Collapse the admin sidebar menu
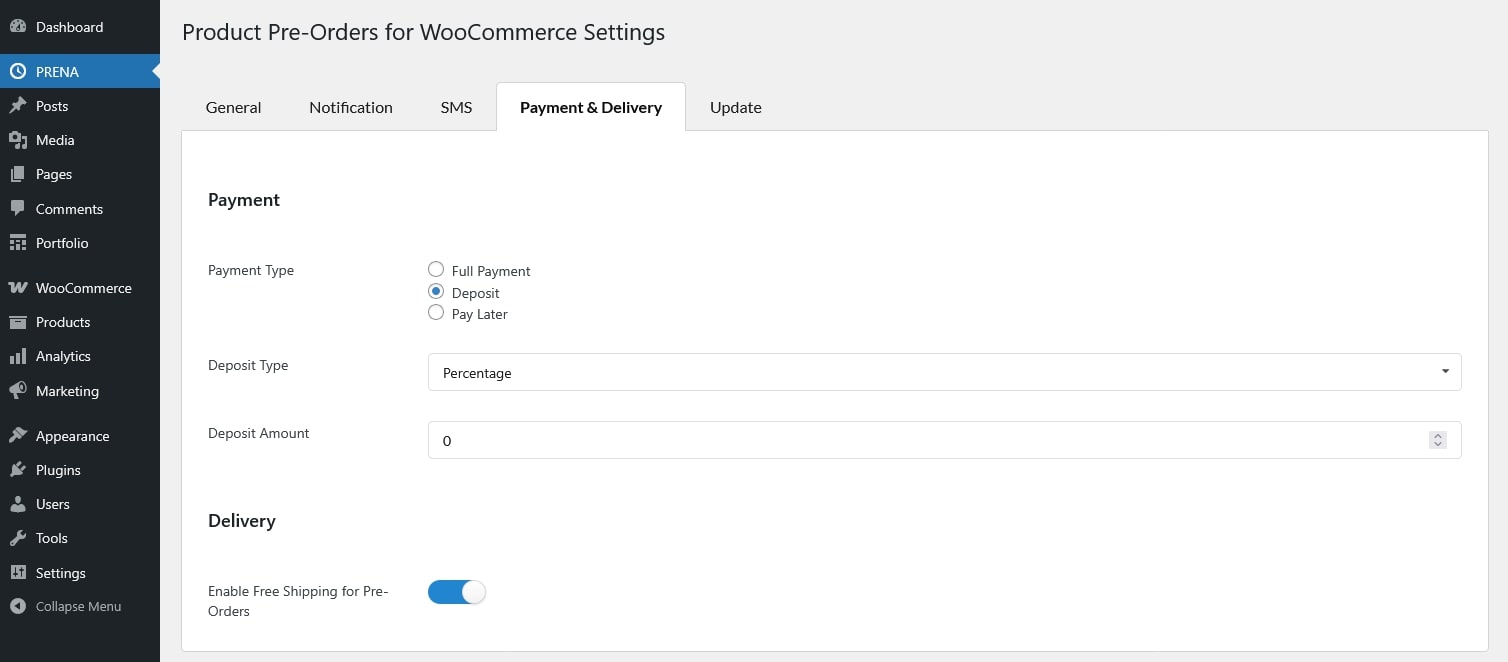Viewport: 1508px width, 662px height. 65,606
